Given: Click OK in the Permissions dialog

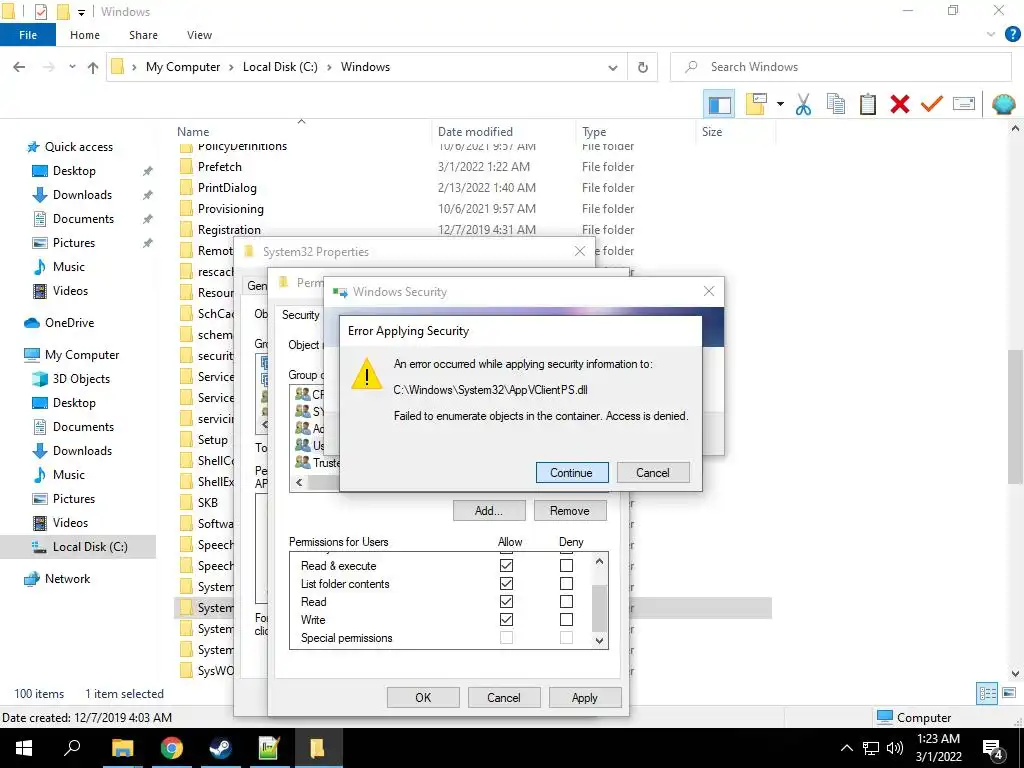Looking at the screenshot, I should pos(423,697).
